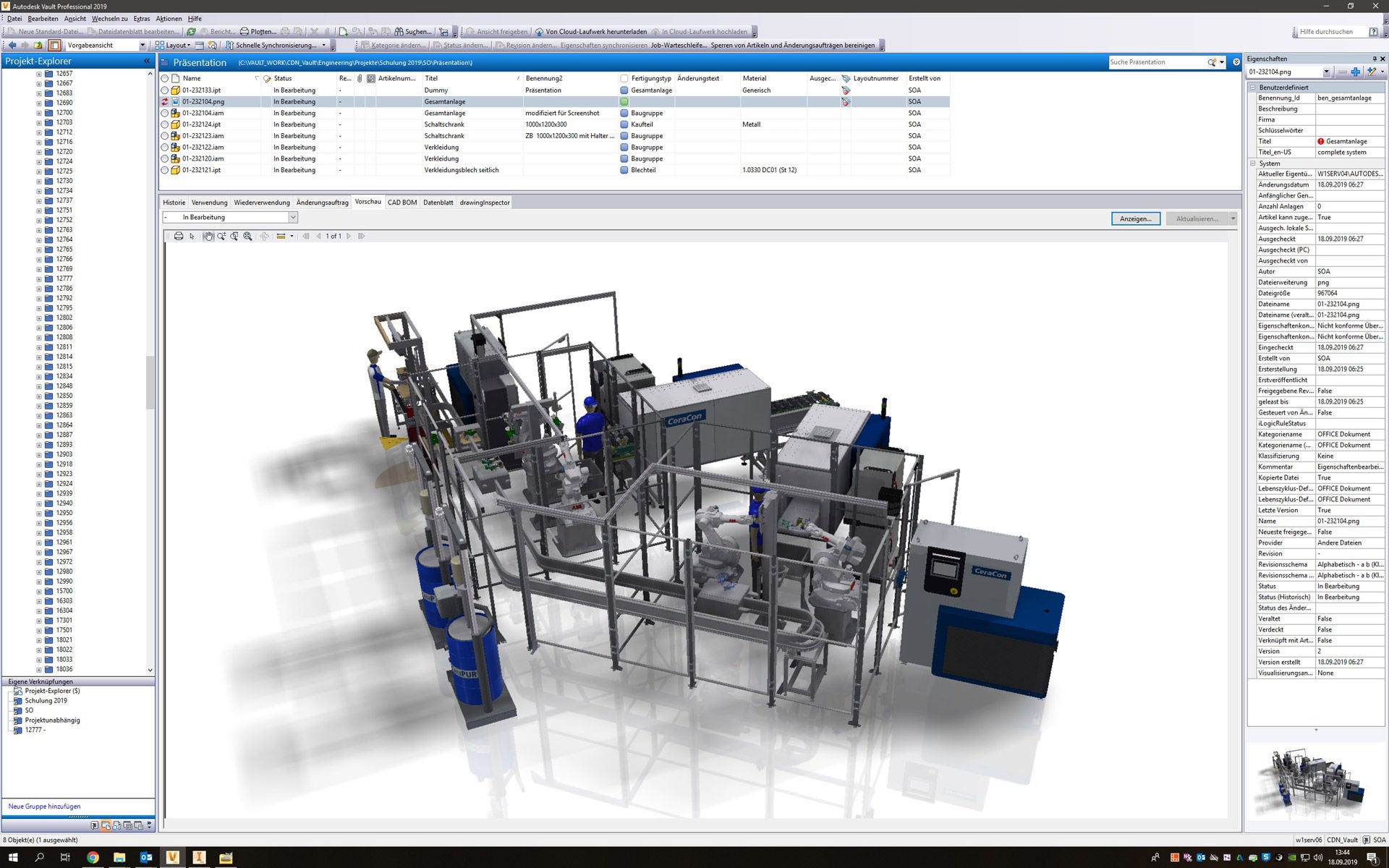Click the preview print icon
Image resolution: width=1389 pixels, height=868 pixels.
tap(179, 236)
